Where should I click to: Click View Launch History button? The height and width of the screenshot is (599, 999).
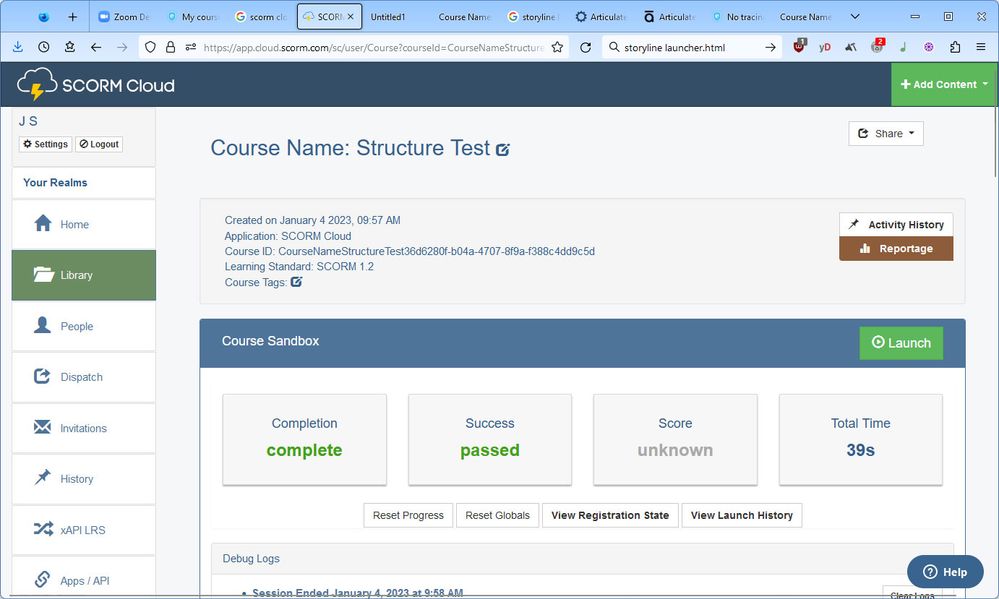click(742, 515)
